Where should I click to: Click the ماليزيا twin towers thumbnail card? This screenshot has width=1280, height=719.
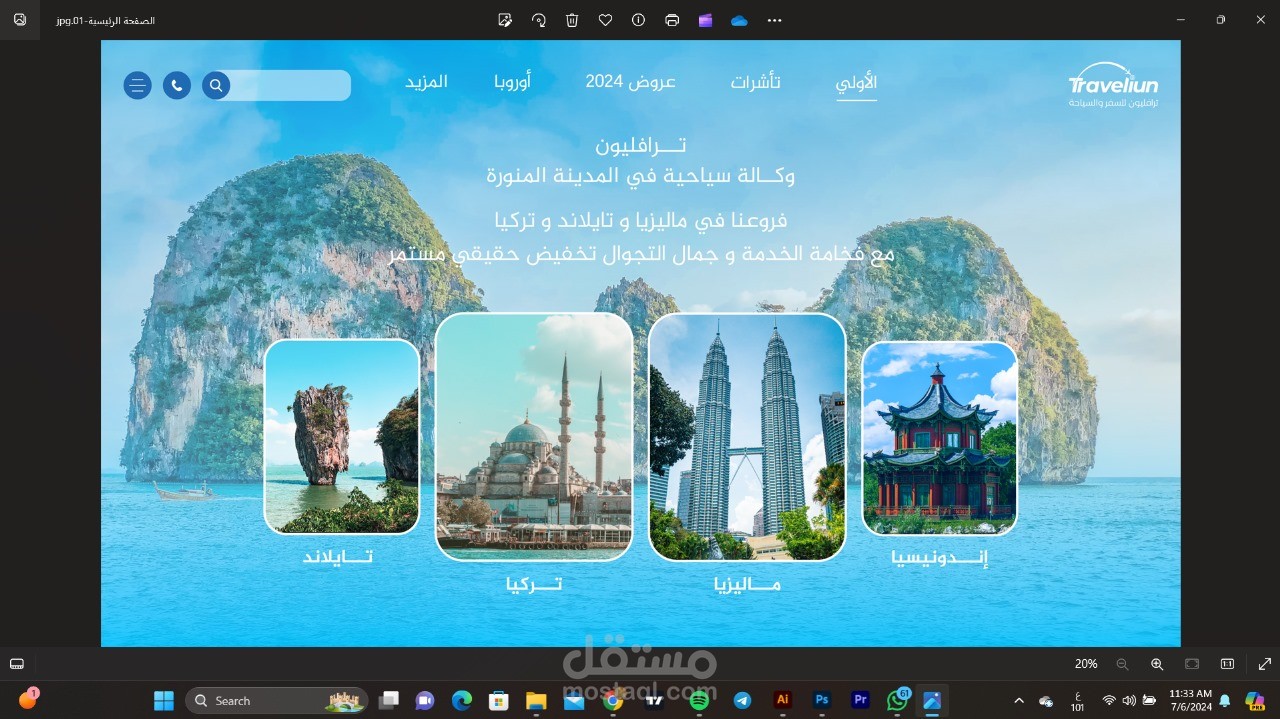tap(747, 437)
